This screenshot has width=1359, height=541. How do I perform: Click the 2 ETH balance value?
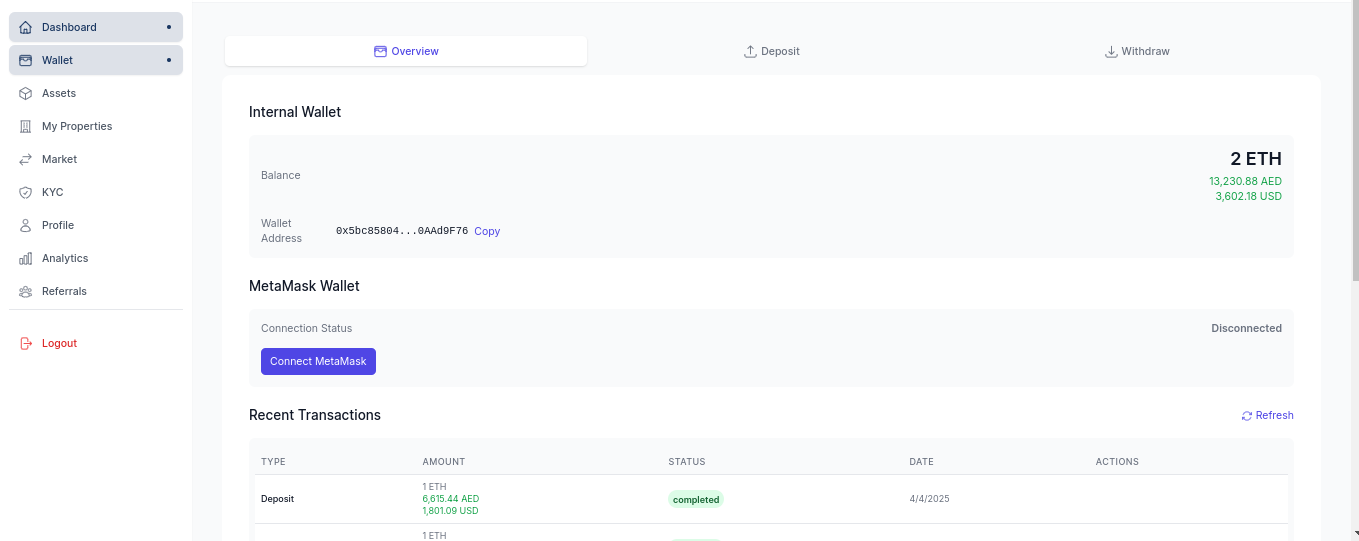coord(1256,159)
